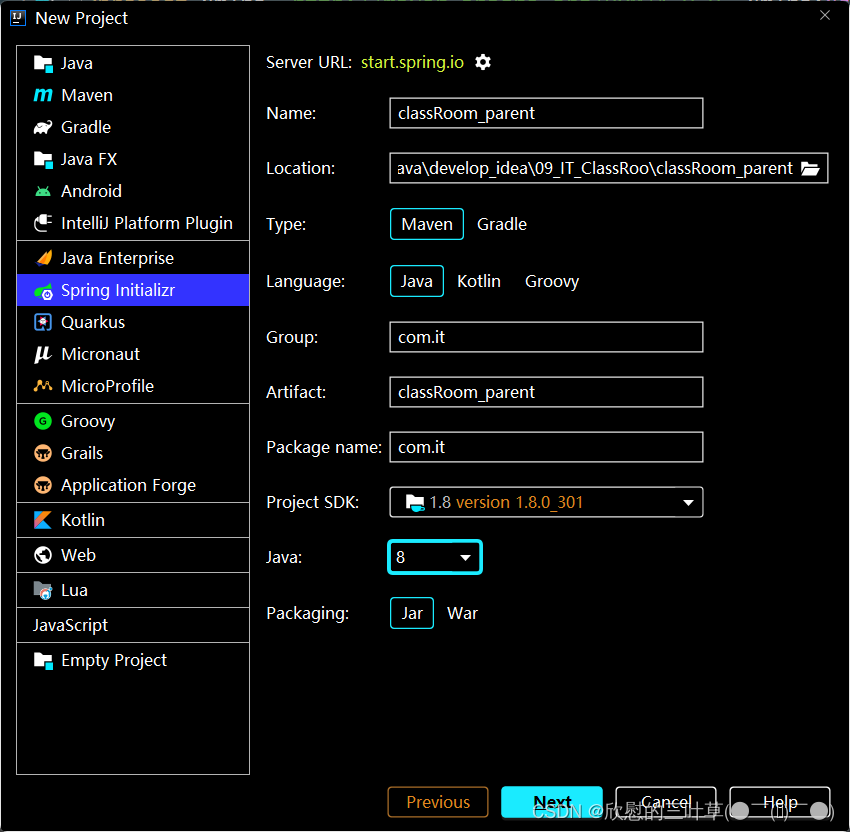Click the Grails icon
The image size is (850, 832).
tap(43, 453)
